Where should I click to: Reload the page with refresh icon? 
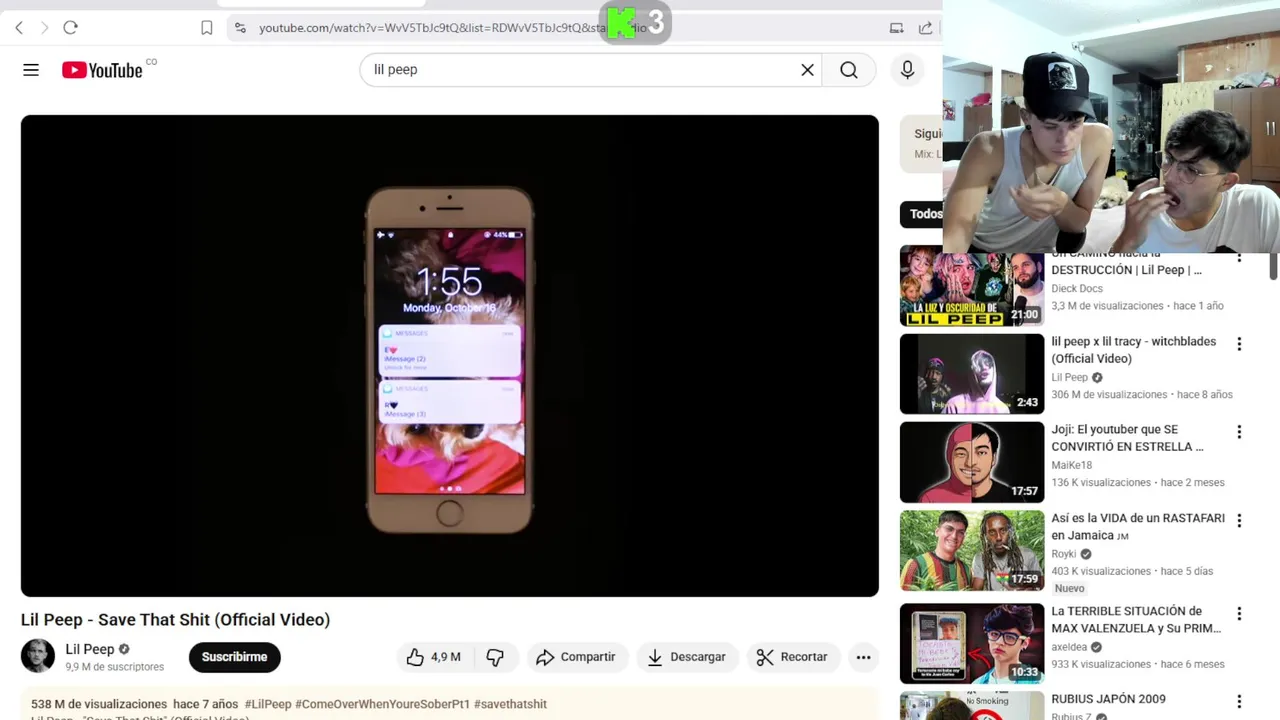(x=70, y=28)
